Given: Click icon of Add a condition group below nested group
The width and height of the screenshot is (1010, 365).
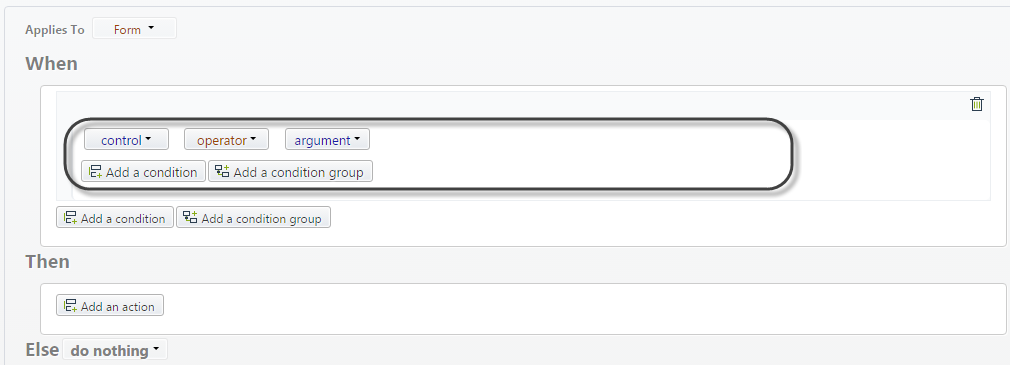Looking at the screenshot, I should pos(190,218).
